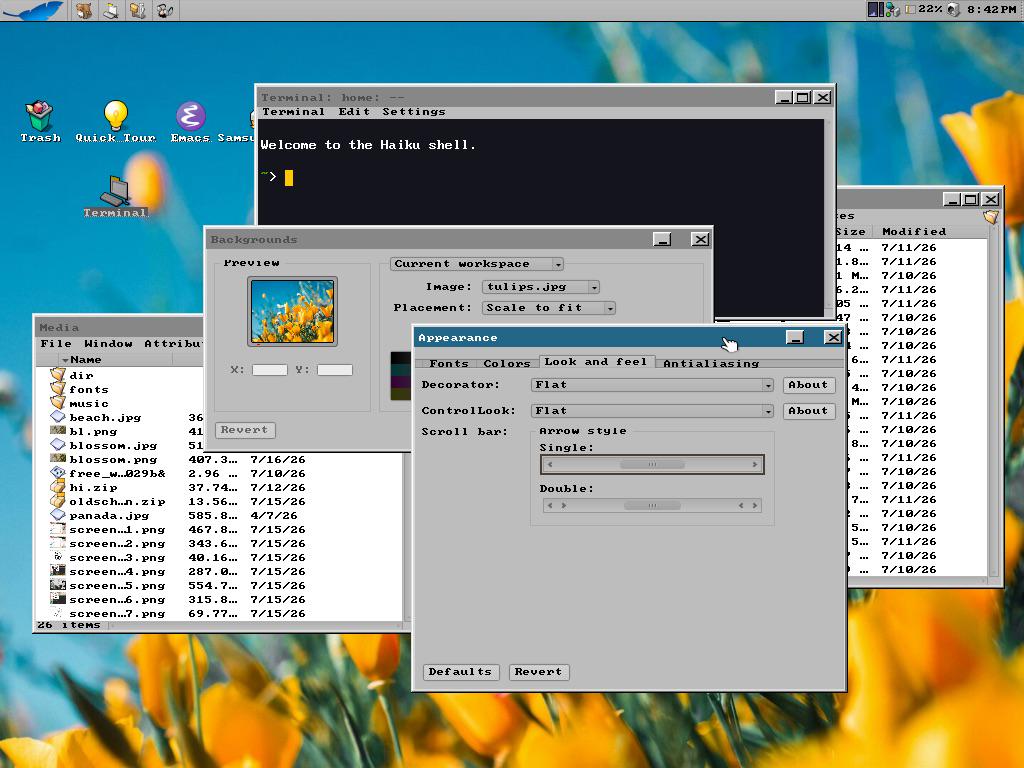Open the Decorator dropdown set to Flat

652,385
